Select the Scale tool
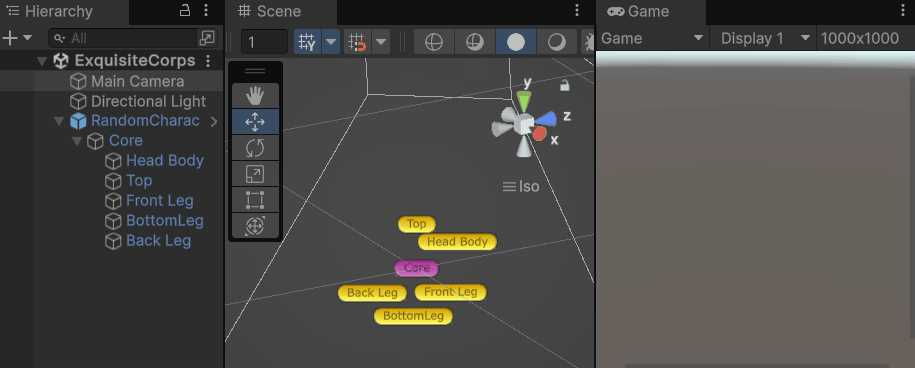 [255, 174]
